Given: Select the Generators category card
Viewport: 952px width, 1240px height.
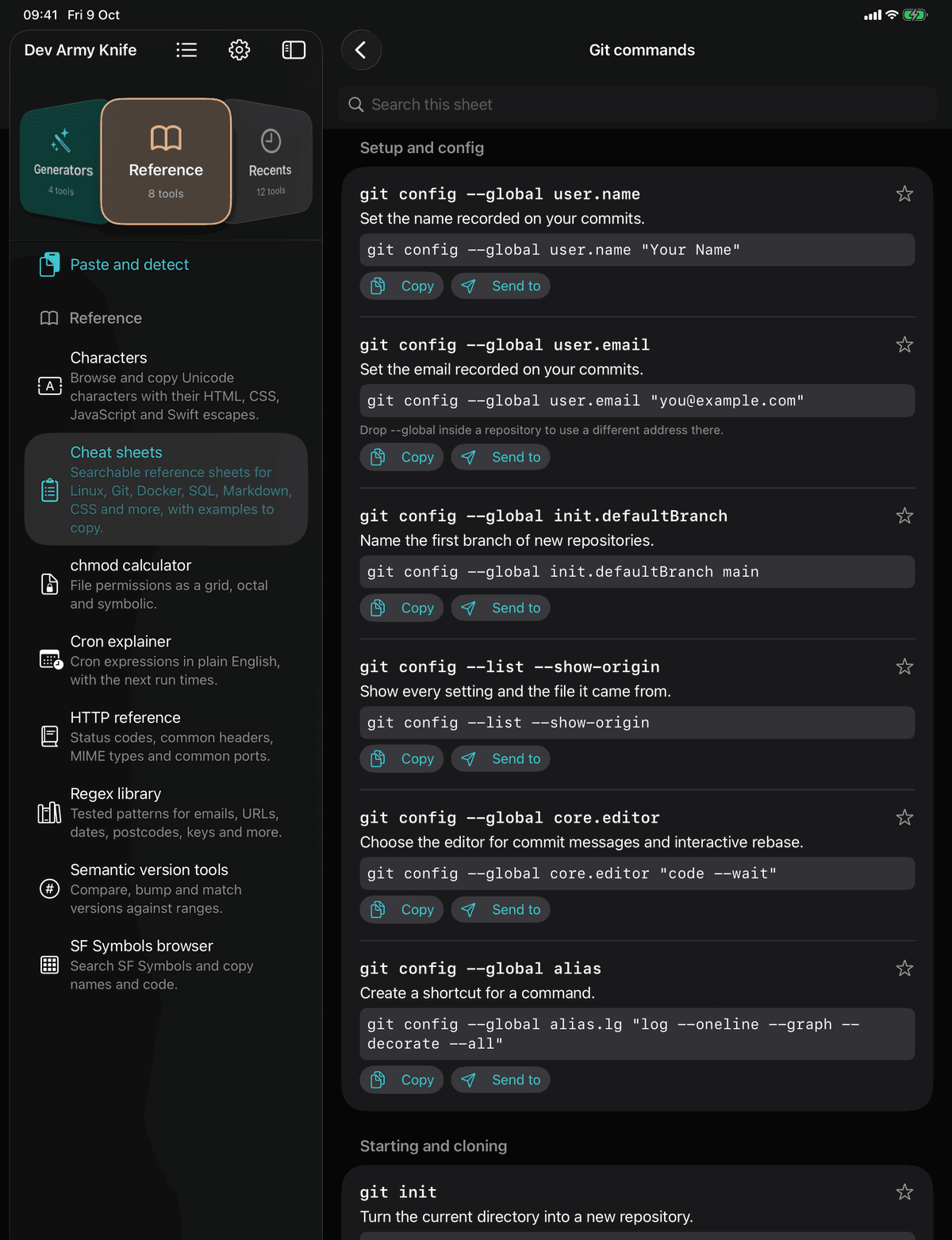Looking at the screenshot, I should pyautogui.click(x=63, y=162).
